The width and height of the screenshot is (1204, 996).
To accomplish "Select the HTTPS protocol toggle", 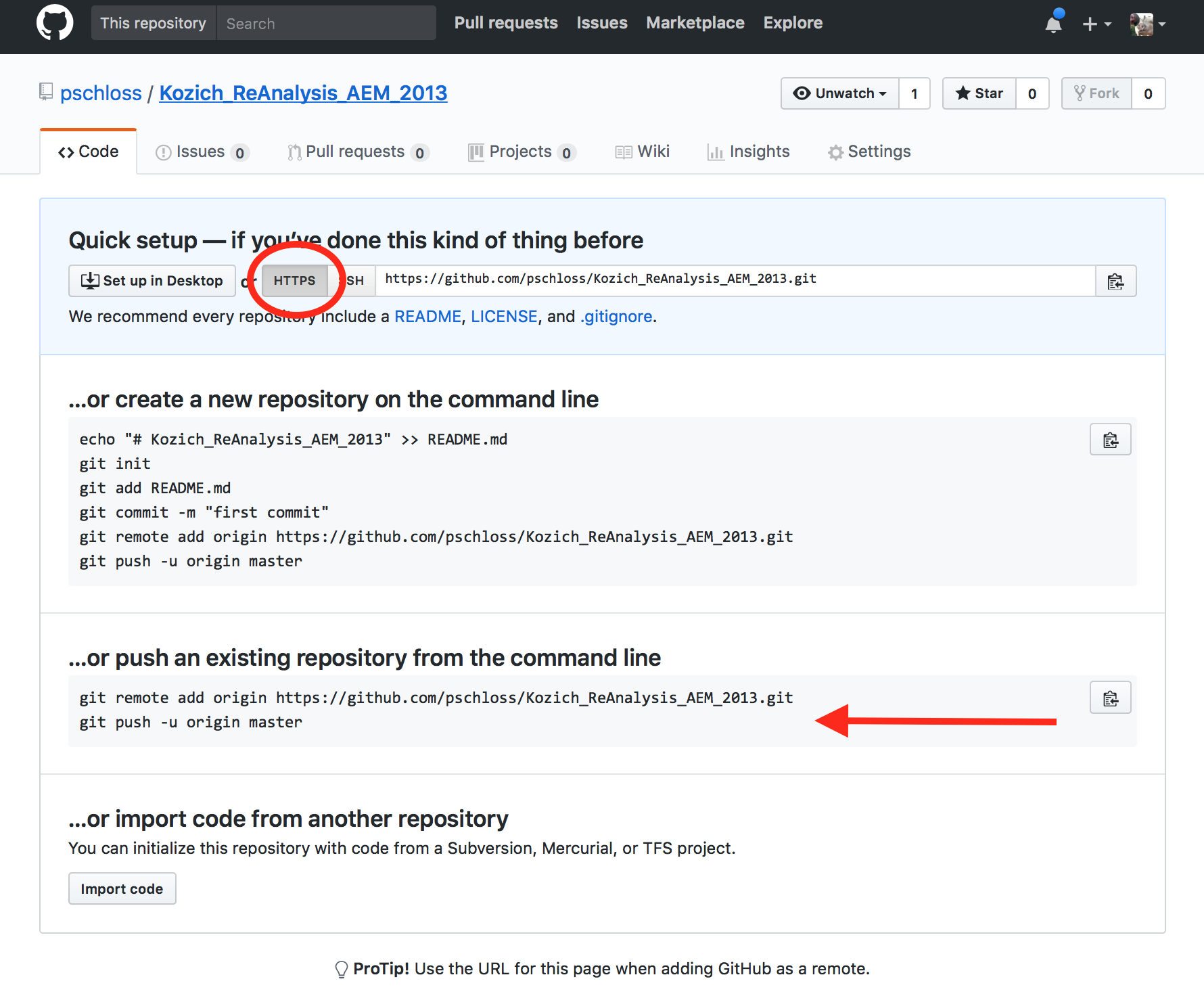I will point(294,281).
